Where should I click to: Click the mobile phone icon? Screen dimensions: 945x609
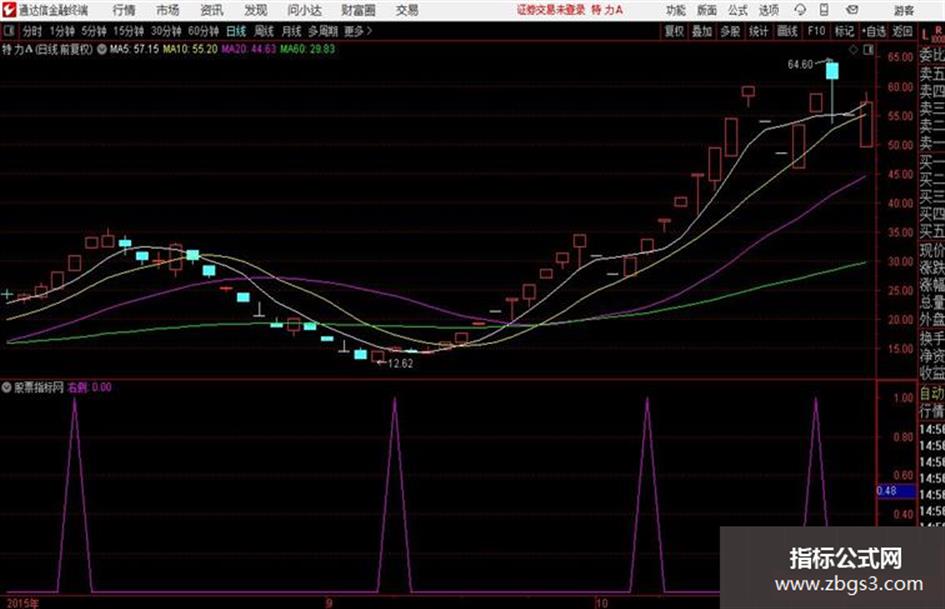point(824,10)
